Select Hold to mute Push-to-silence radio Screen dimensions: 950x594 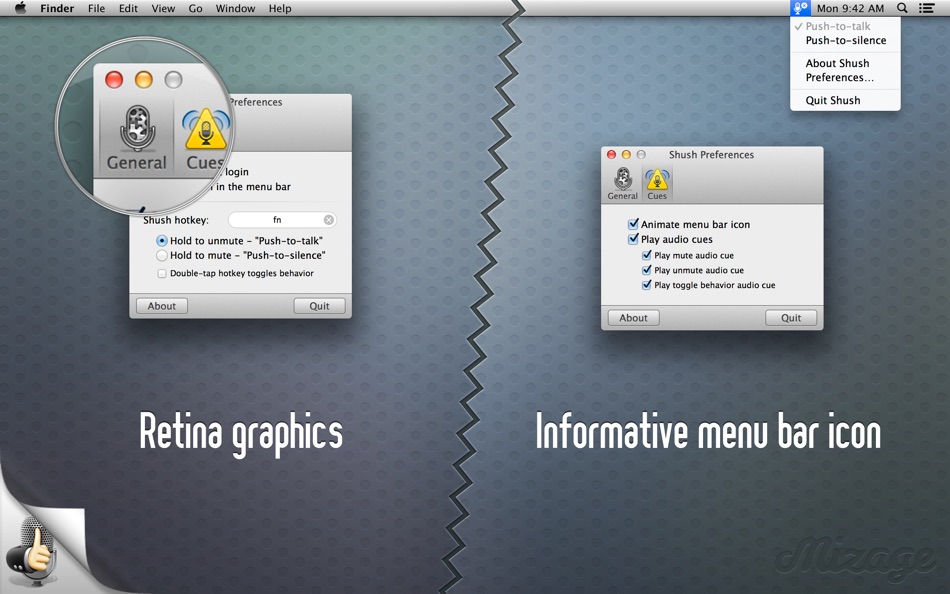coord(162,255)
